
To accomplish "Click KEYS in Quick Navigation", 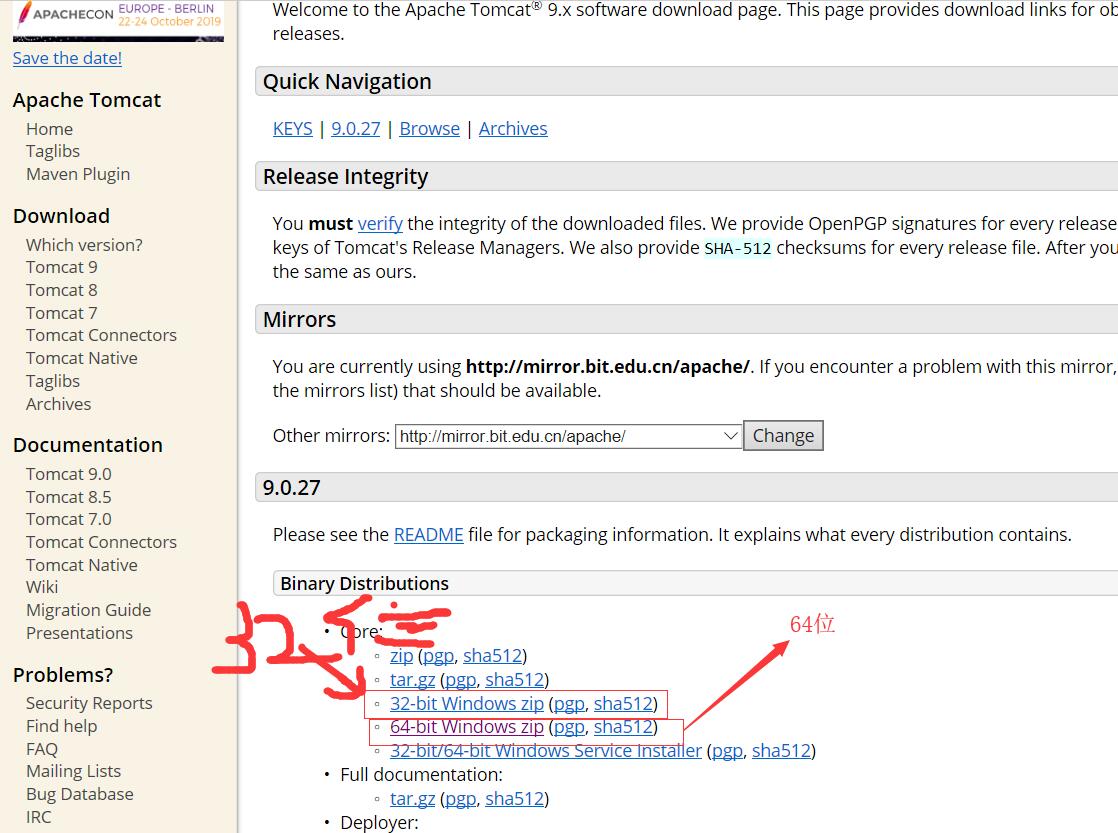I will [292, 128].
